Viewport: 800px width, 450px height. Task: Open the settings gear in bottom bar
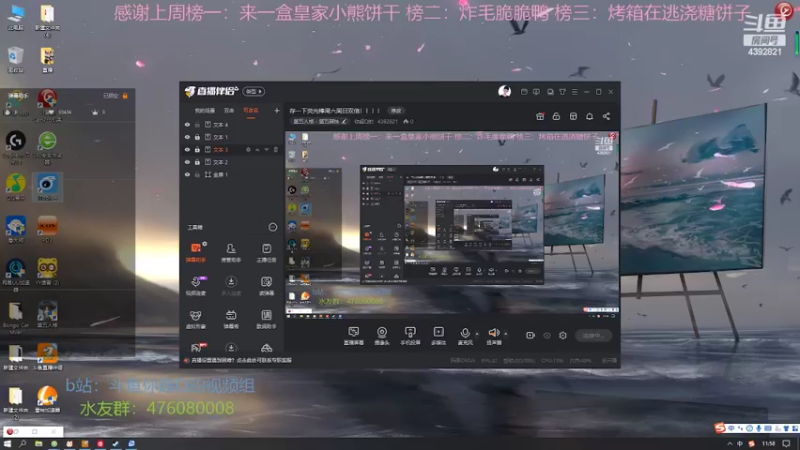[x=563, y=335]
